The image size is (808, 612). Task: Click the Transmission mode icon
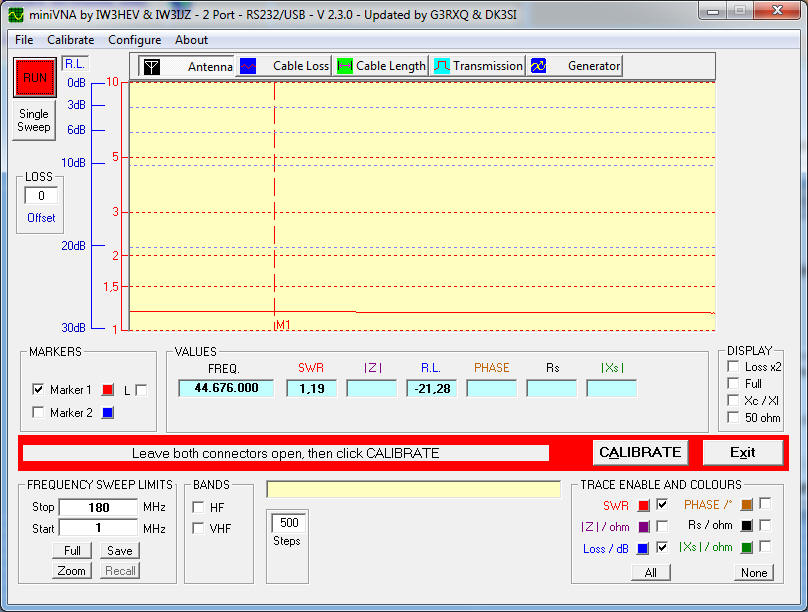(442, 66)
